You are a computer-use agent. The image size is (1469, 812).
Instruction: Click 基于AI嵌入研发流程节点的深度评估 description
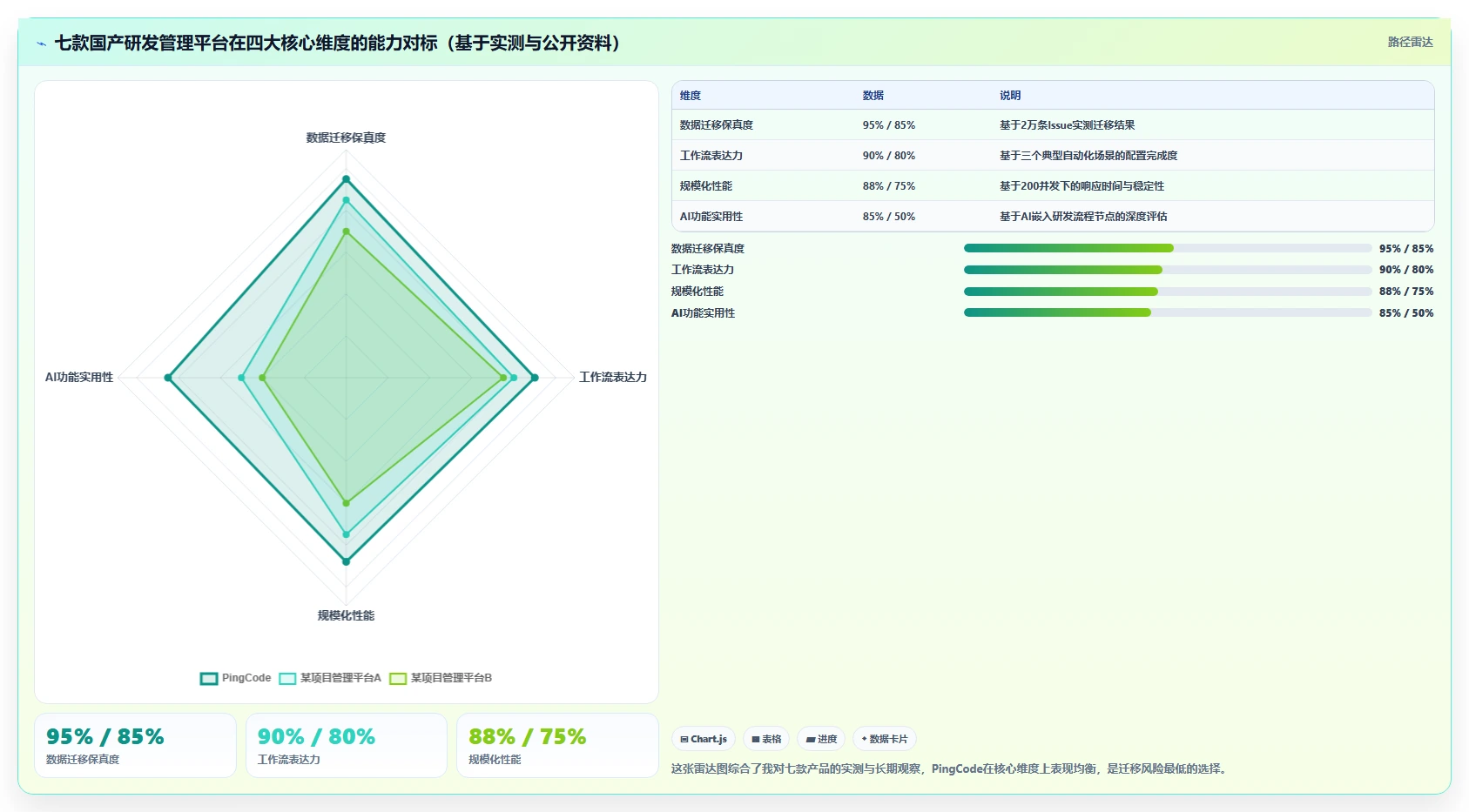coord(1083,217)
